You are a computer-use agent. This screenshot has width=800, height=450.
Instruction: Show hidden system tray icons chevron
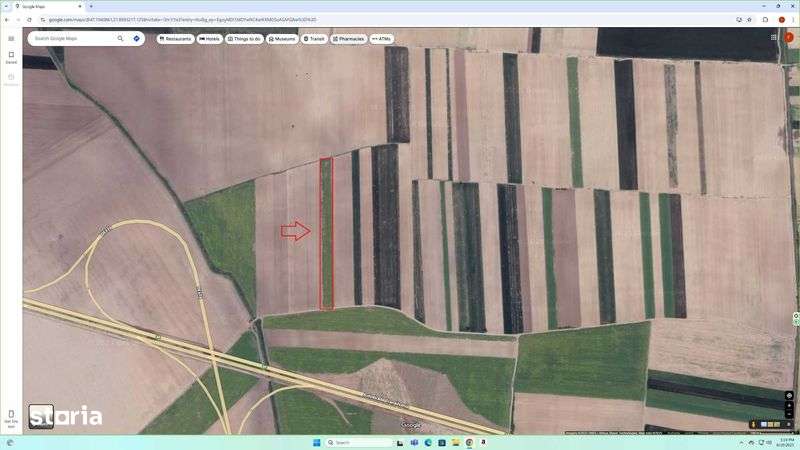[741, 442]
